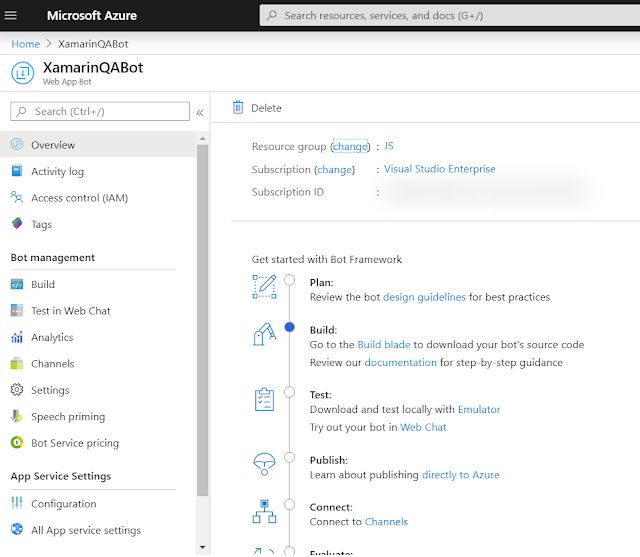
Task: Open the documentation link
Action: [400, 362]
